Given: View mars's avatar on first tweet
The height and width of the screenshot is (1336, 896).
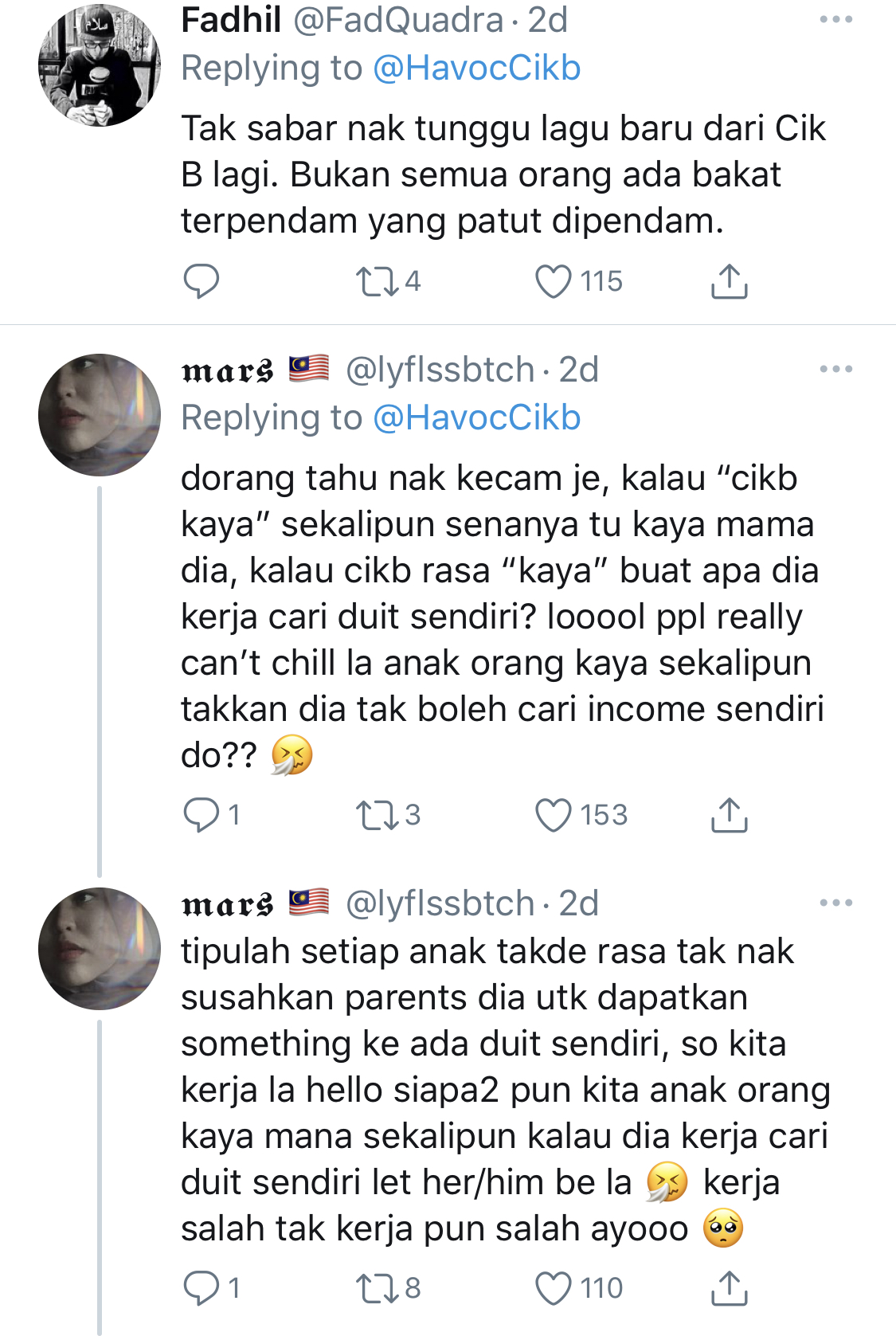Looking at the screenshot, I should (x=99, y=415).
